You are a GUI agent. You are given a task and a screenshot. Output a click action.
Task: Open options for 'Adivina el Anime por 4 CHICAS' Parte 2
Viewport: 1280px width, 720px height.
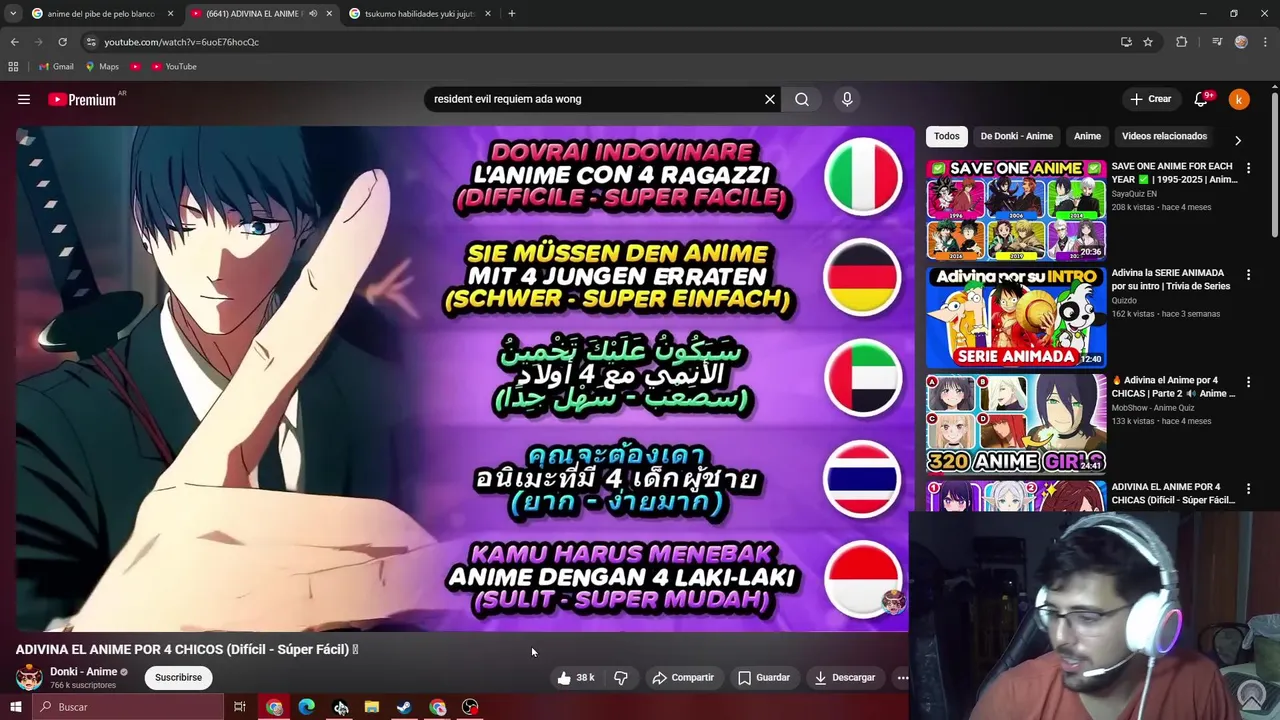[1248, 382]
